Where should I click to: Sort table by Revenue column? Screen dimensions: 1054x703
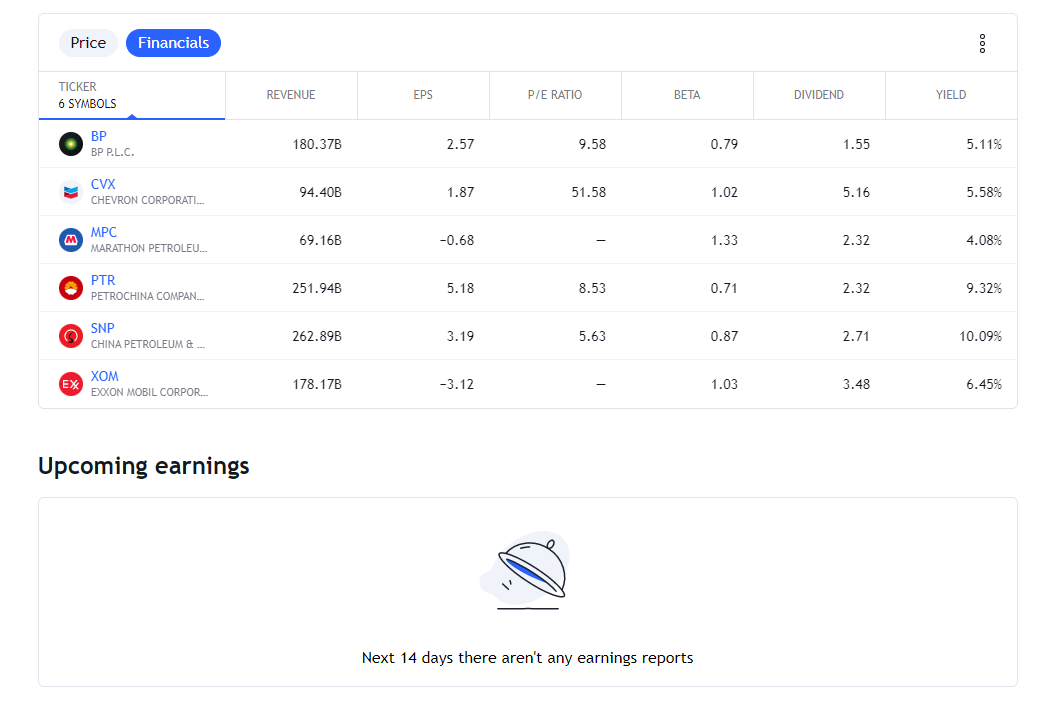pos(291,95)
